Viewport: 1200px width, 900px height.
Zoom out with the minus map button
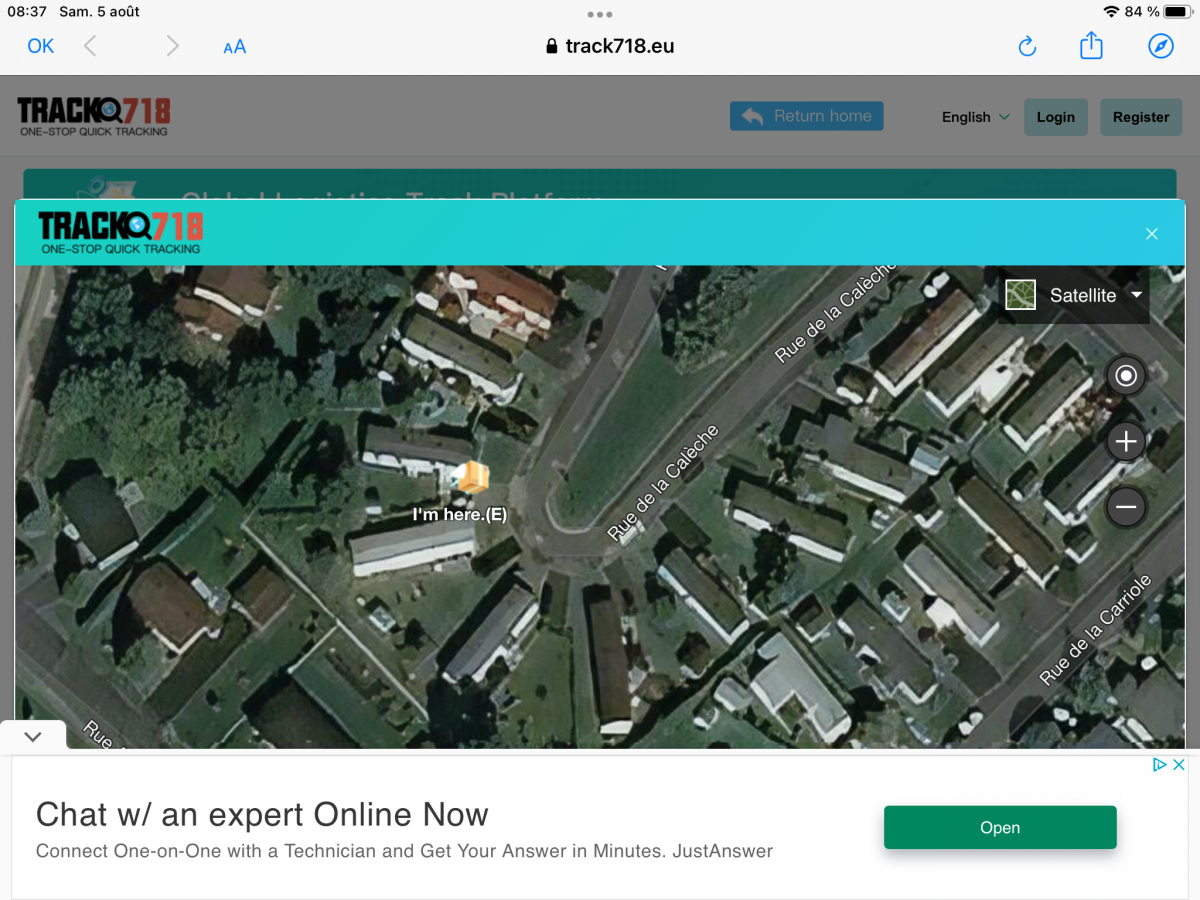[x=1126, y=508]
